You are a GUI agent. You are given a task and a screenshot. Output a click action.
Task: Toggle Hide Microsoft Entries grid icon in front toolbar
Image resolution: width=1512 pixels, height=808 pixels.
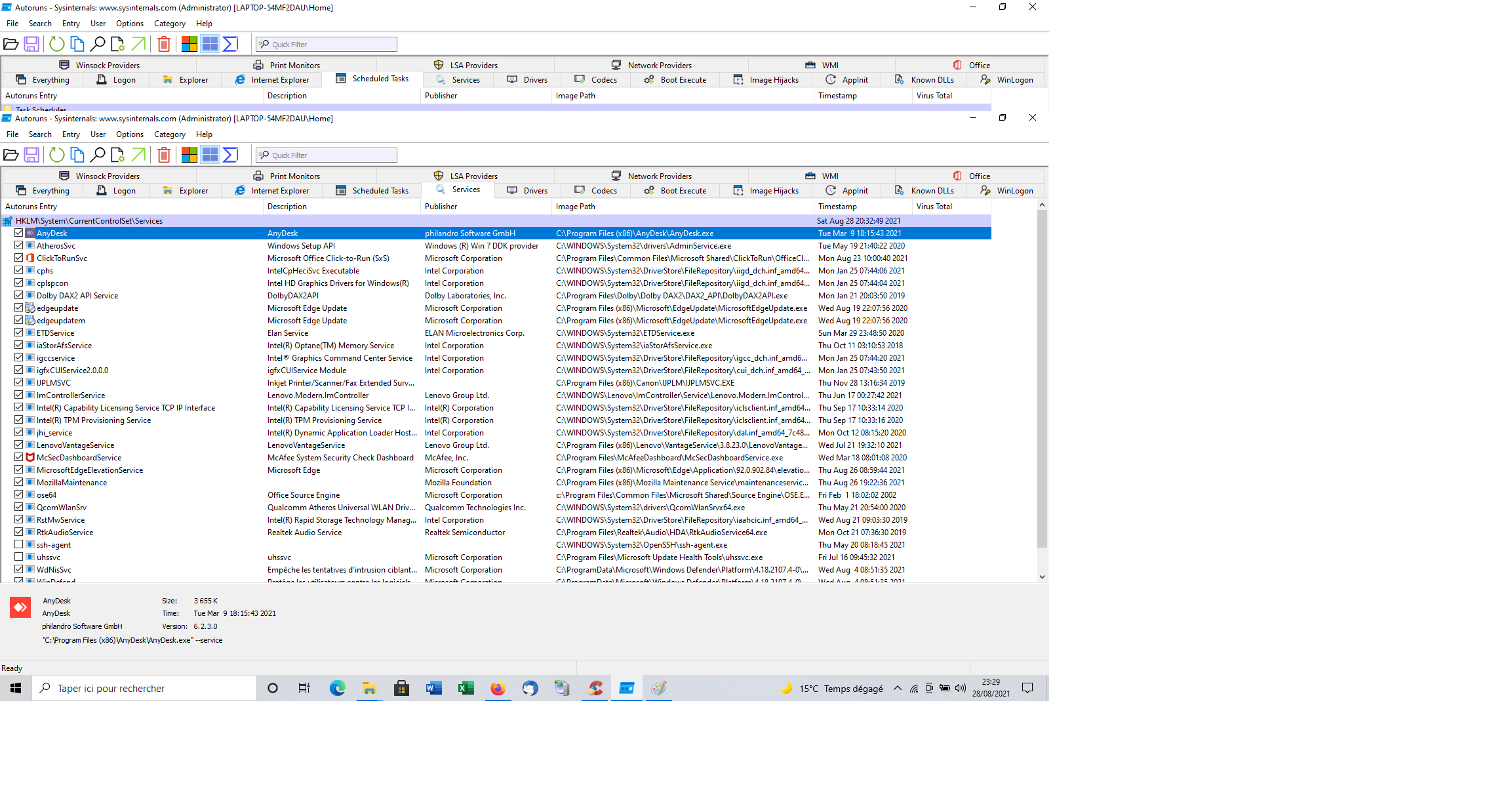210,155
